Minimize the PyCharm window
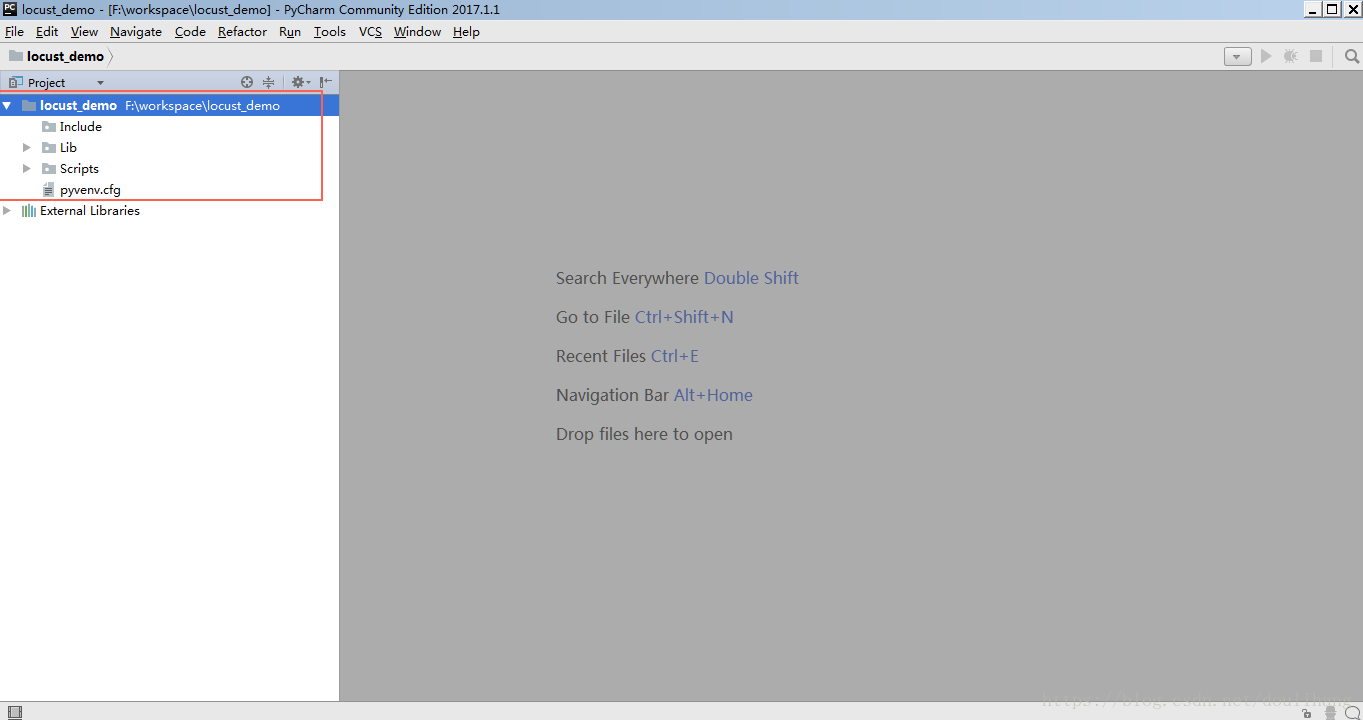The height and width of the screenshot is (720, 1363). pos(1313,9)
